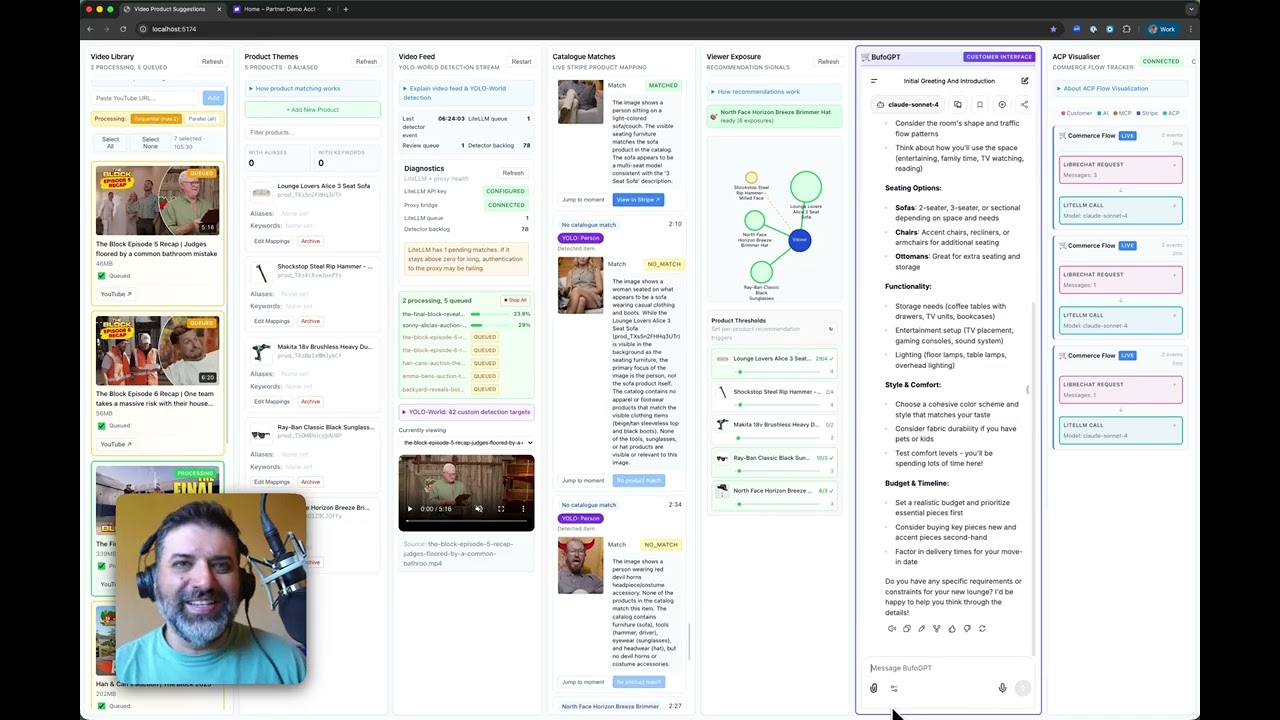Image resolution: width=1280 pixels, height=720 pixels.
Task: Click the microphone icon in the message box
Action: tap(1002, 688)
